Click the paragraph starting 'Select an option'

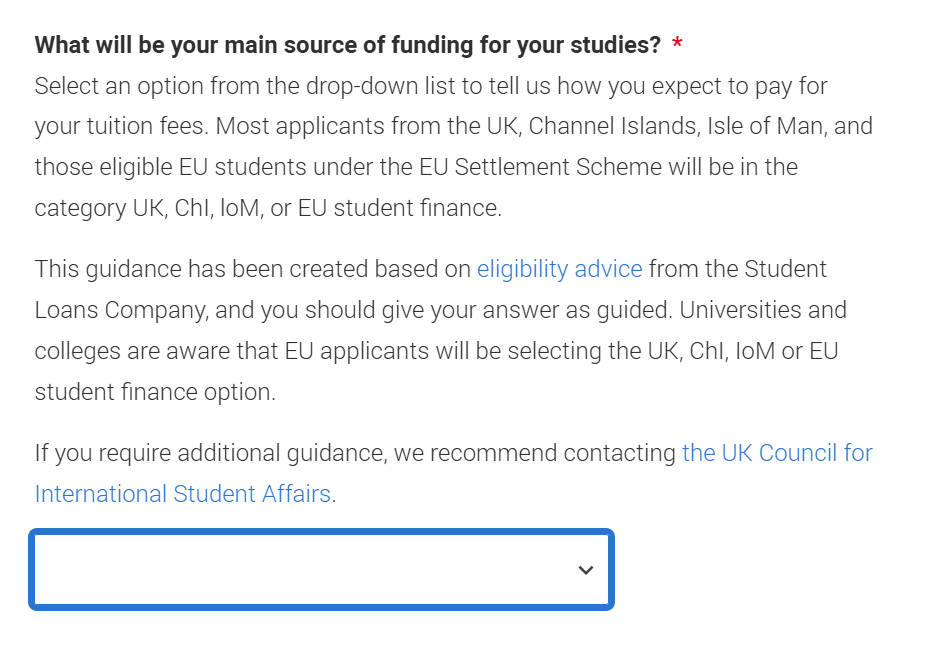click(430, 86)
